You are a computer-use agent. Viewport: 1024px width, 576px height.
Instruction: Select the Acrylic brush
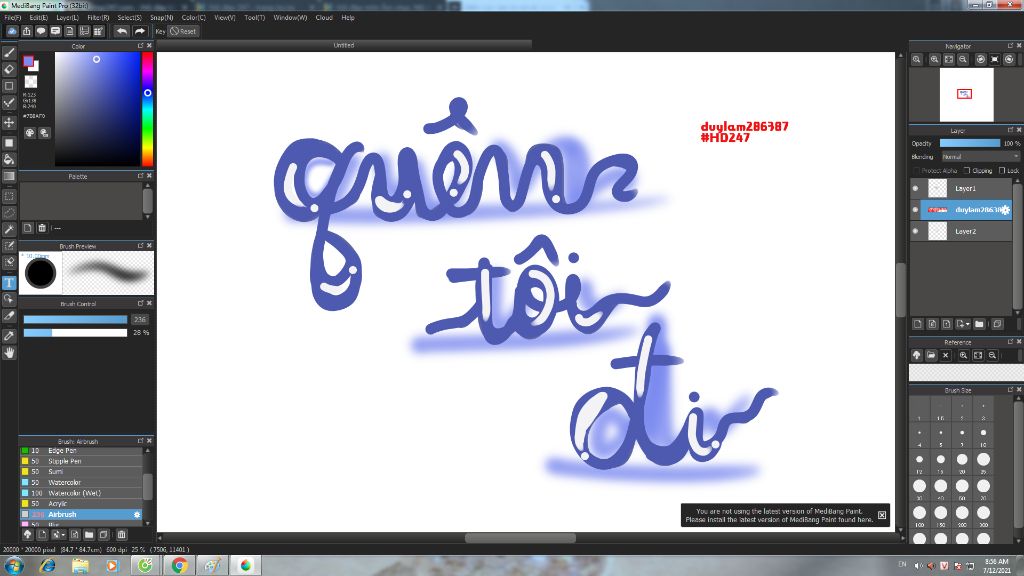[x=81, y=504]
